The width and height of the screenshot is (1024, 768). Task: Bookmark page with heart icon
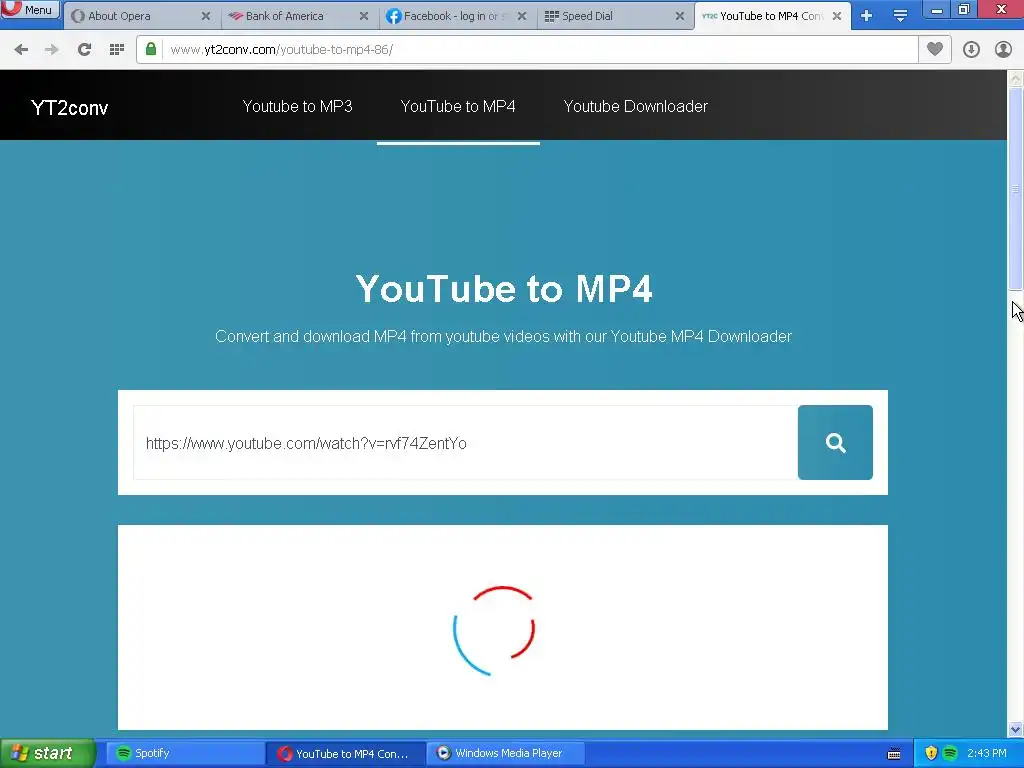click(935, 50)
